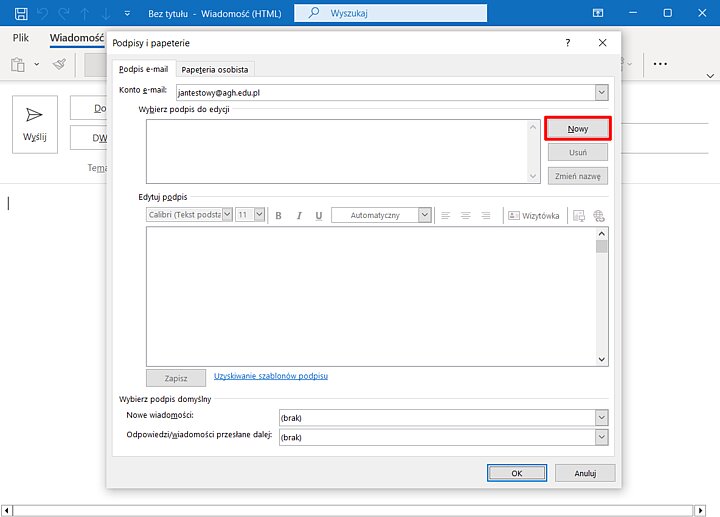The image size is (720, 517).
Task: Cancel the dialog with Anuluj
Action: point(585,473)
